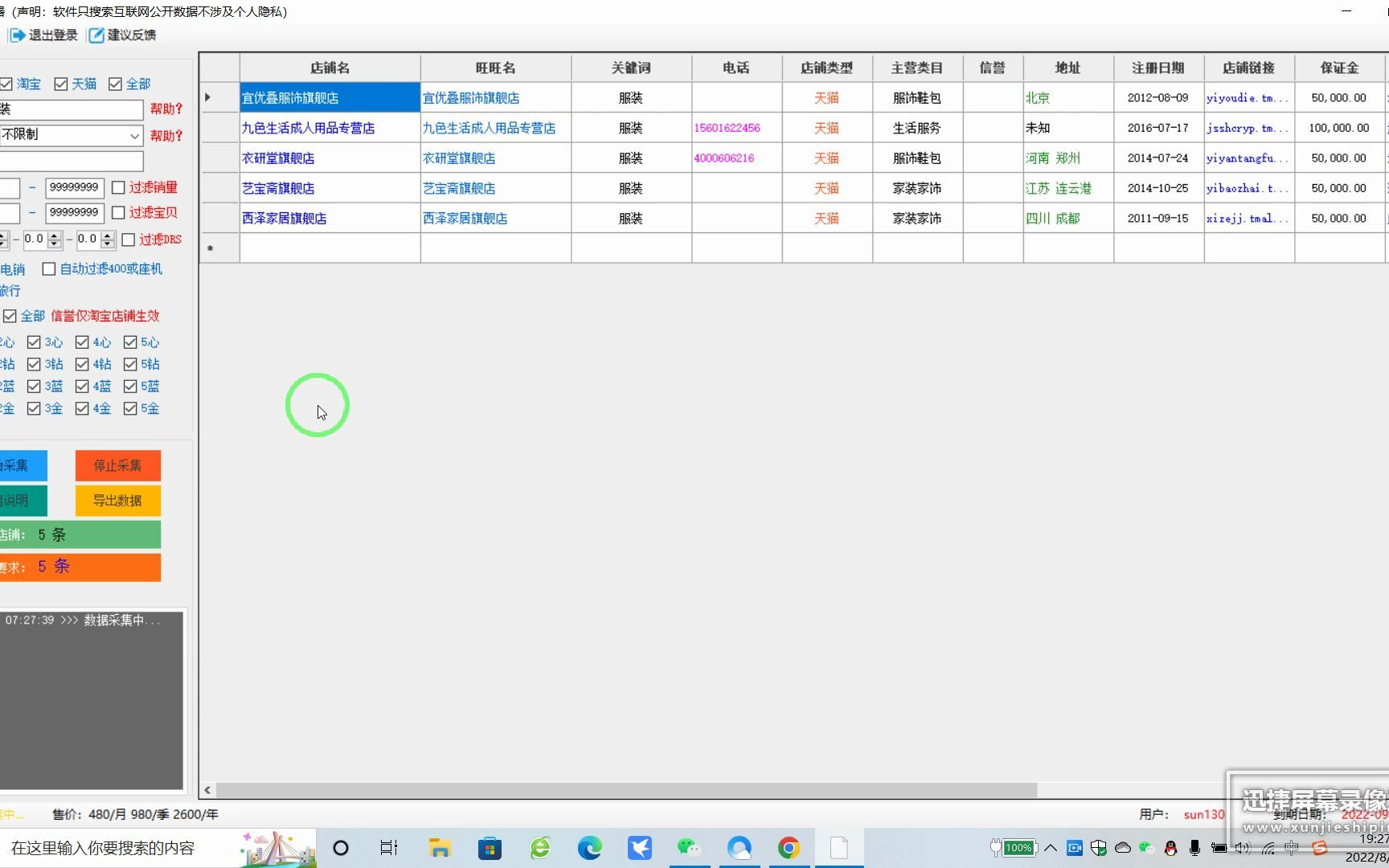Open Google Chrome from taskbar
This screenshot has width=1389, height=868.
tap(789, 848)
